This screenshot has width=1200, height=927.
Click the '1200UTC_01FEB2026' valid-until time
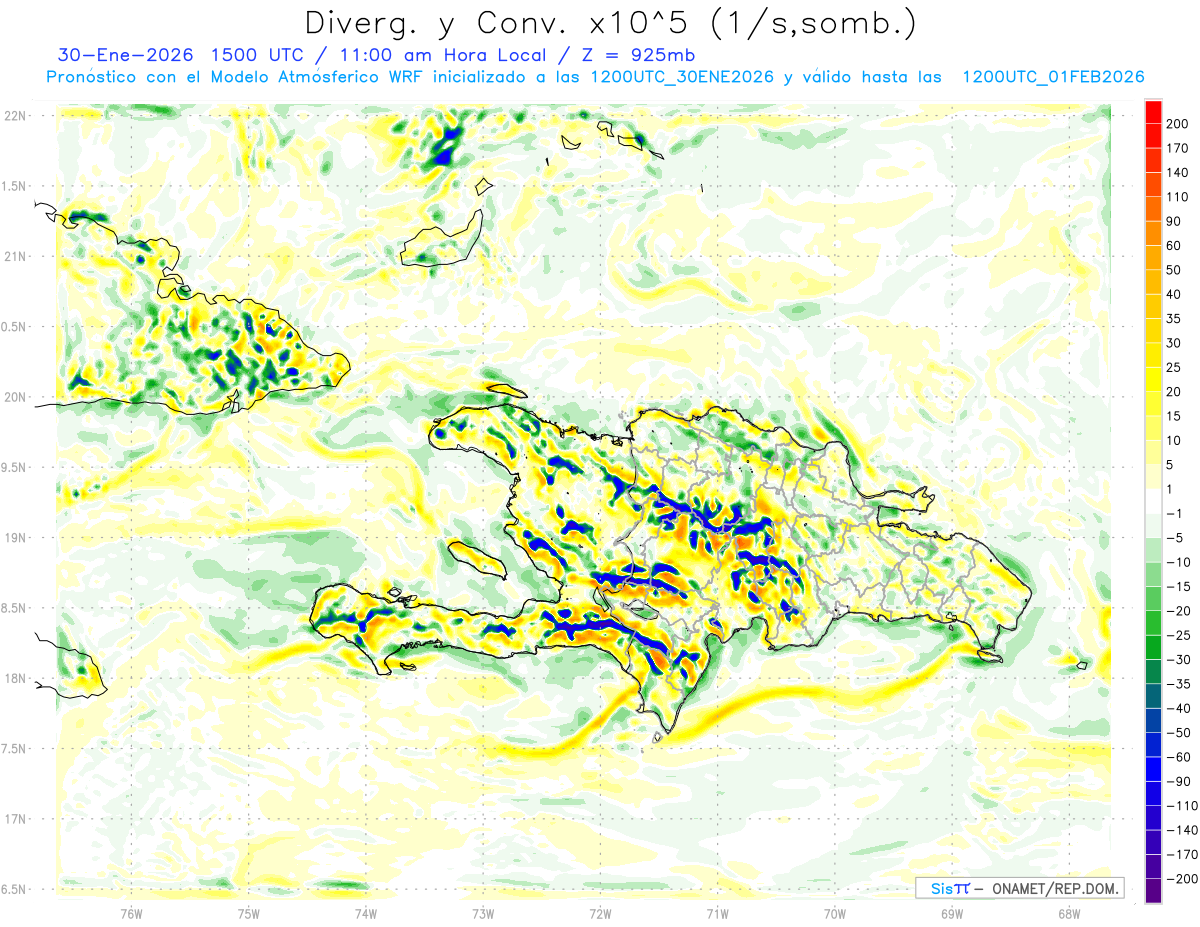1052,77
